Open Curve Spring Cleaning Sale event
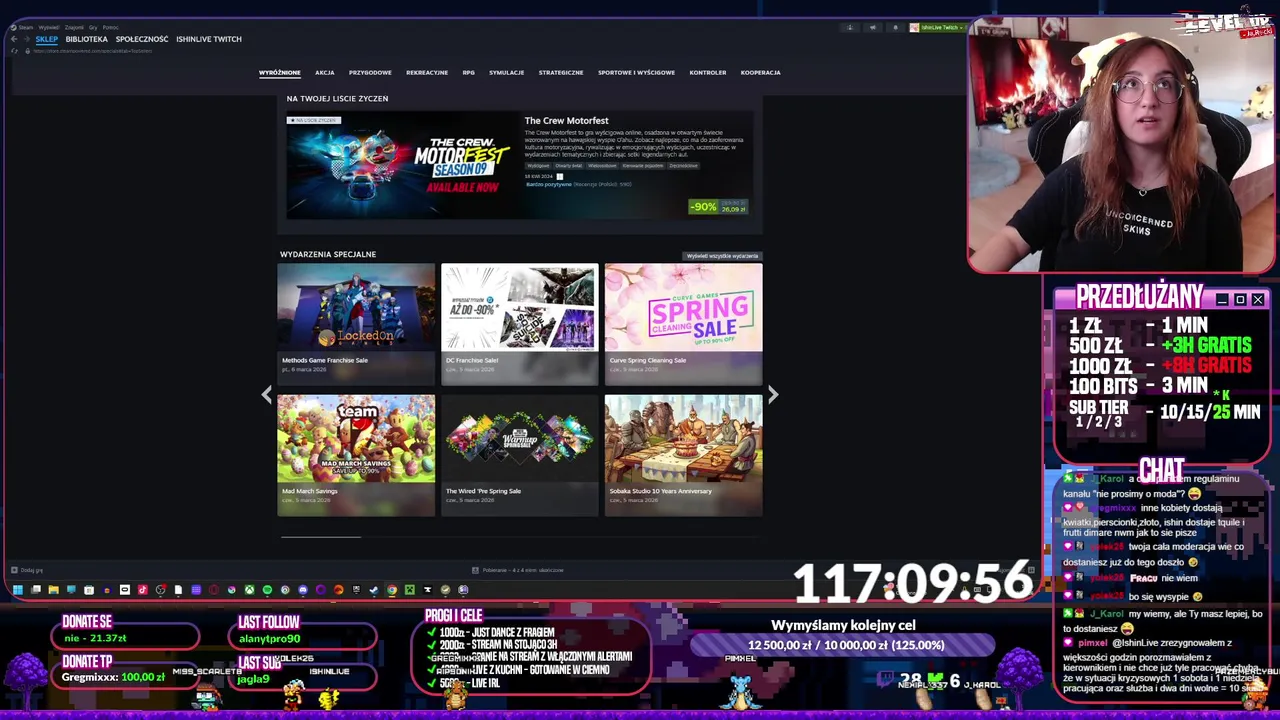 coord(683,323)
